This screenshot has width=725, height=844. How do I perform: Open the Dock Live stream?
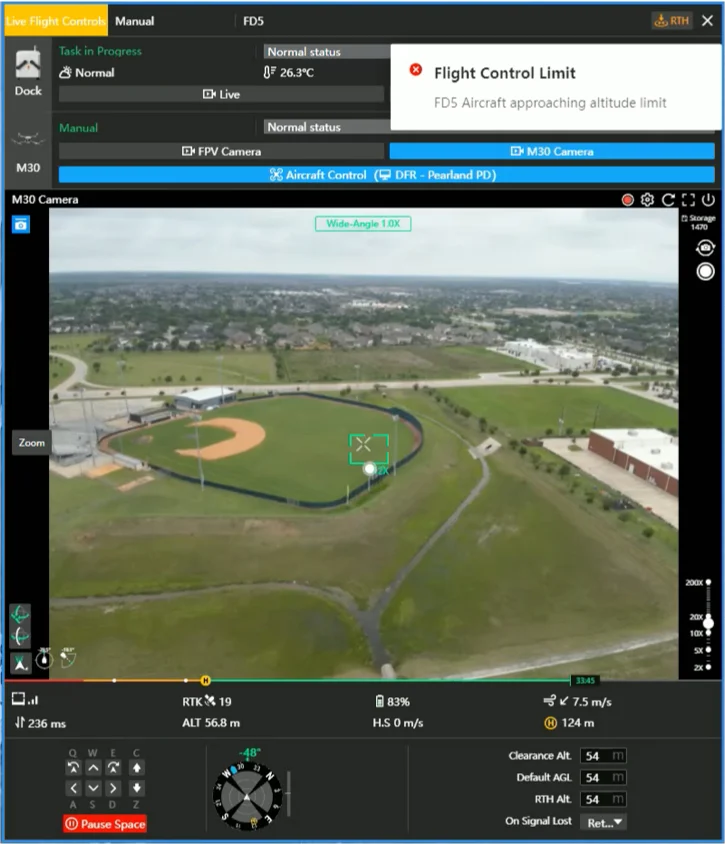click(221, 94)
